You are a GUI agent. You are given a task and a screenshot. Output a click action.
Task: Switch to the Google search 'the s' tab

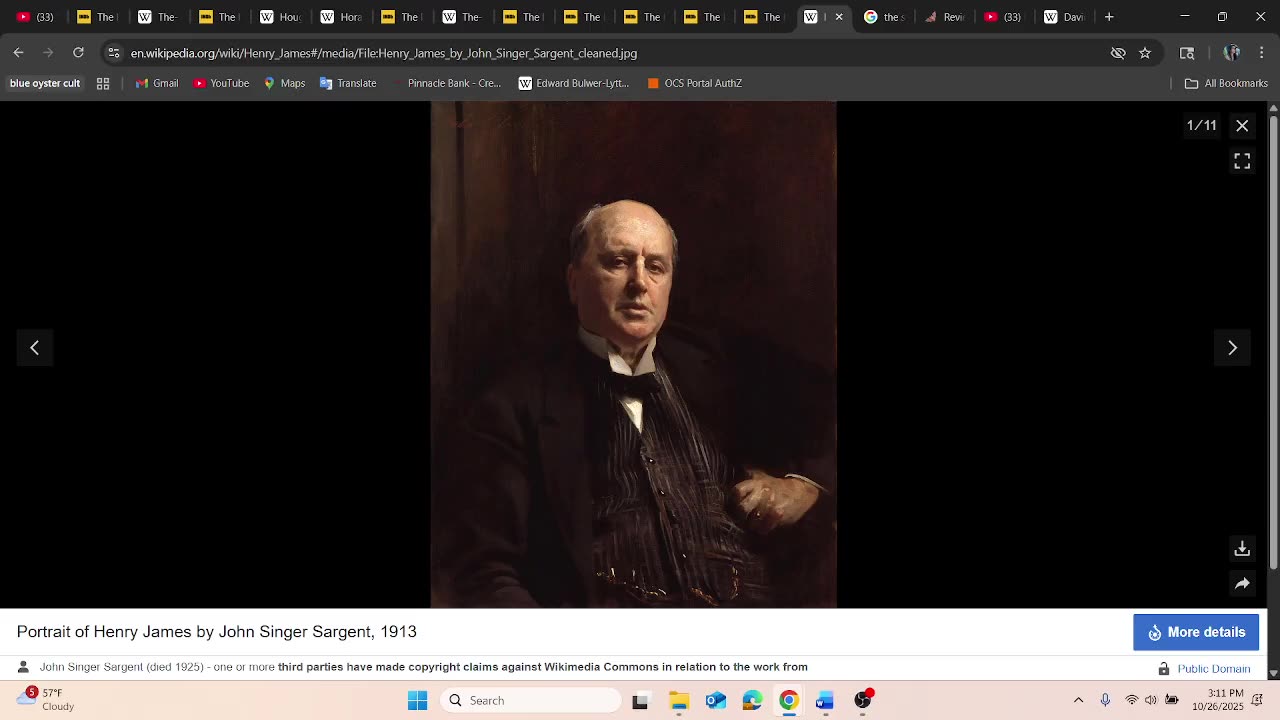(884, 17)
